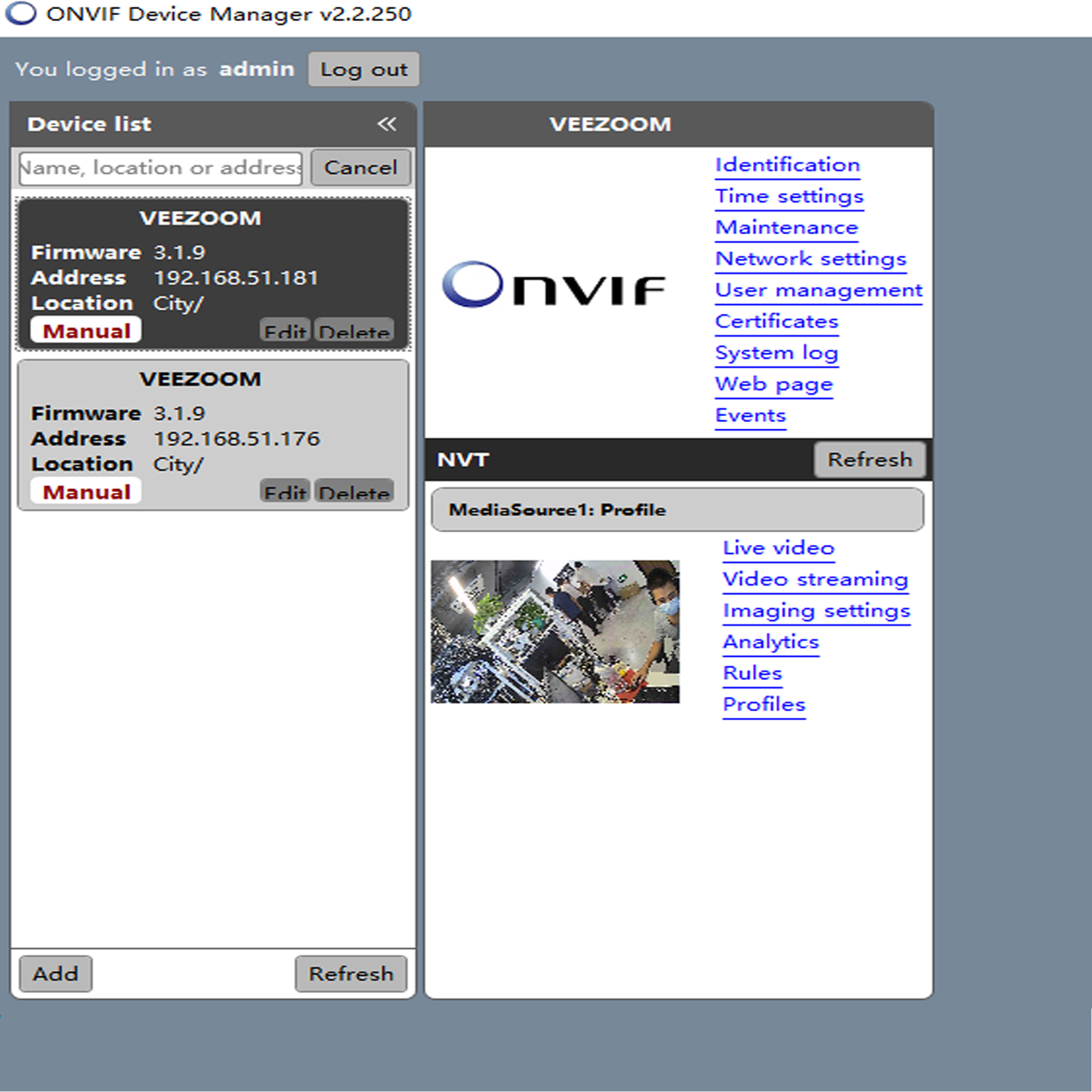Add a new device

coord(55,974)
